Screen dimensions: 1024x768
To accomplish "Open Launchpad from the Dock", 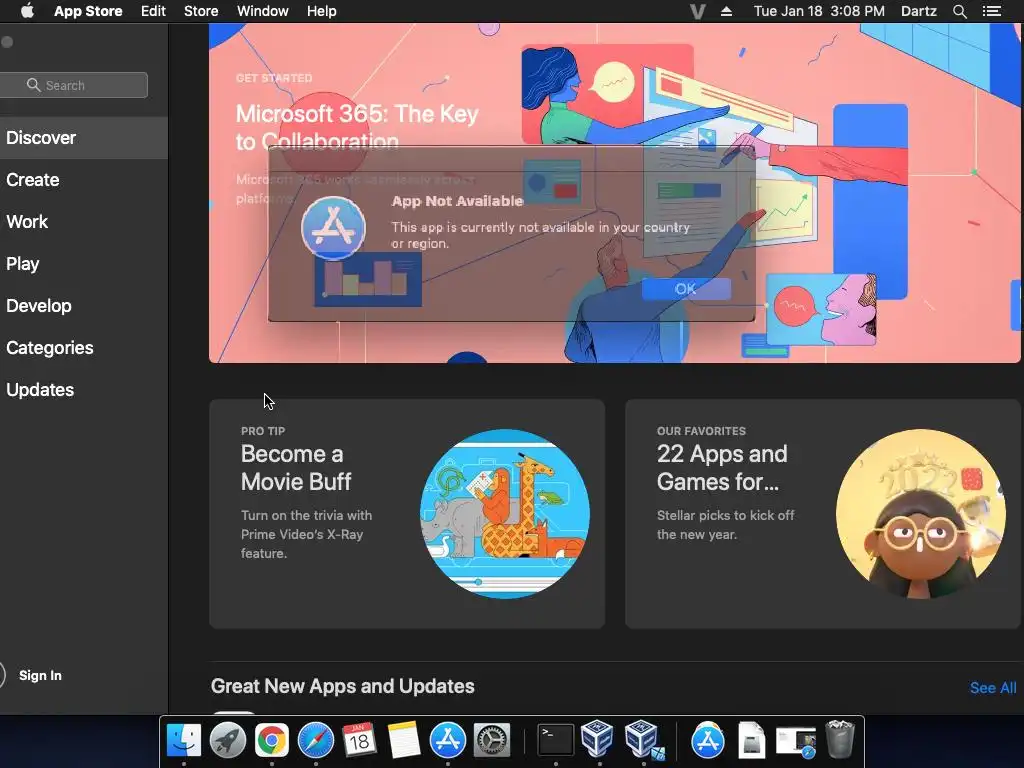I will [228, 740].
